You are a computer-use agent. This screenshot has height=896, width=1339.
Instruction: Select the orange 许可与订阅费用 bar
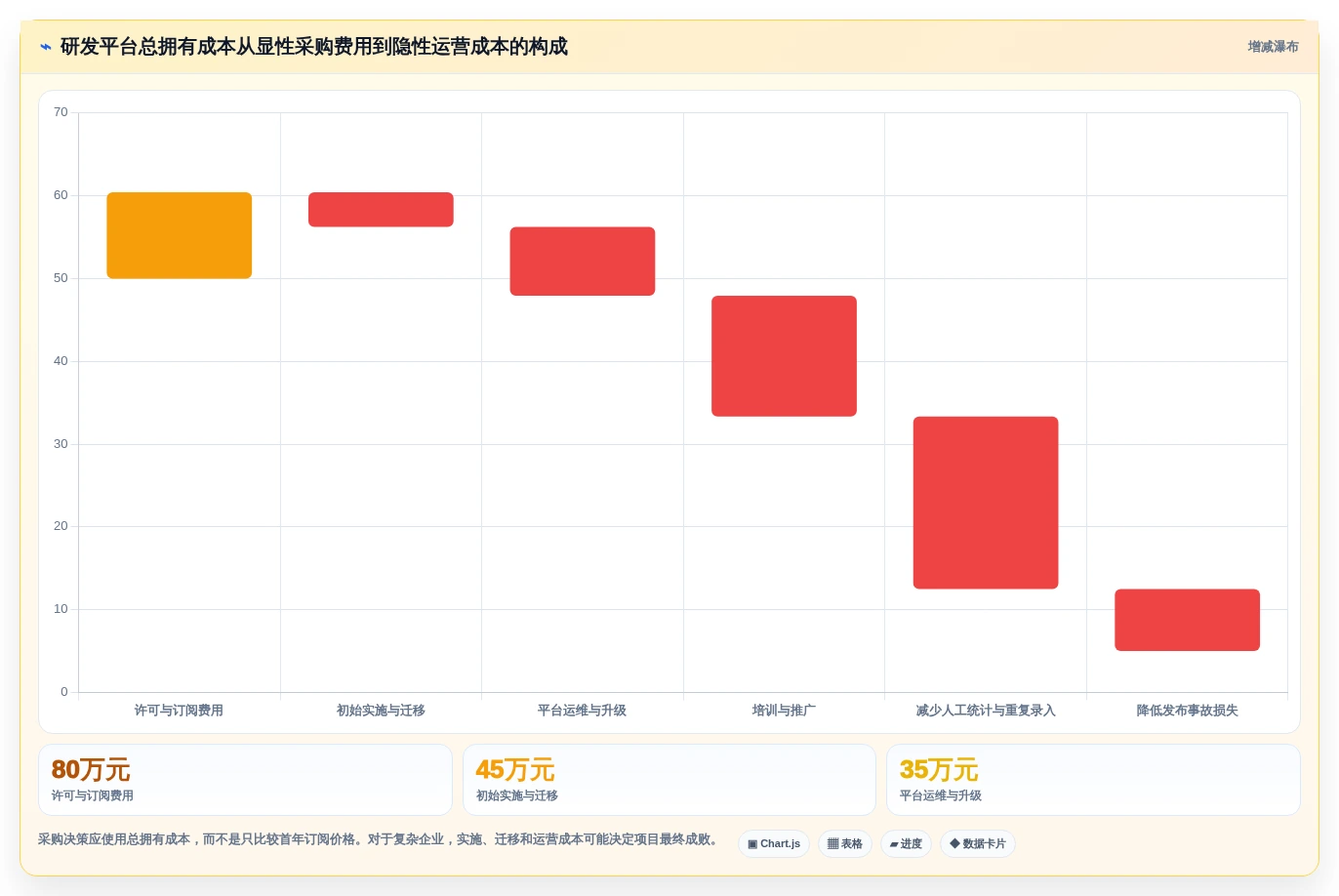point(180,235)
